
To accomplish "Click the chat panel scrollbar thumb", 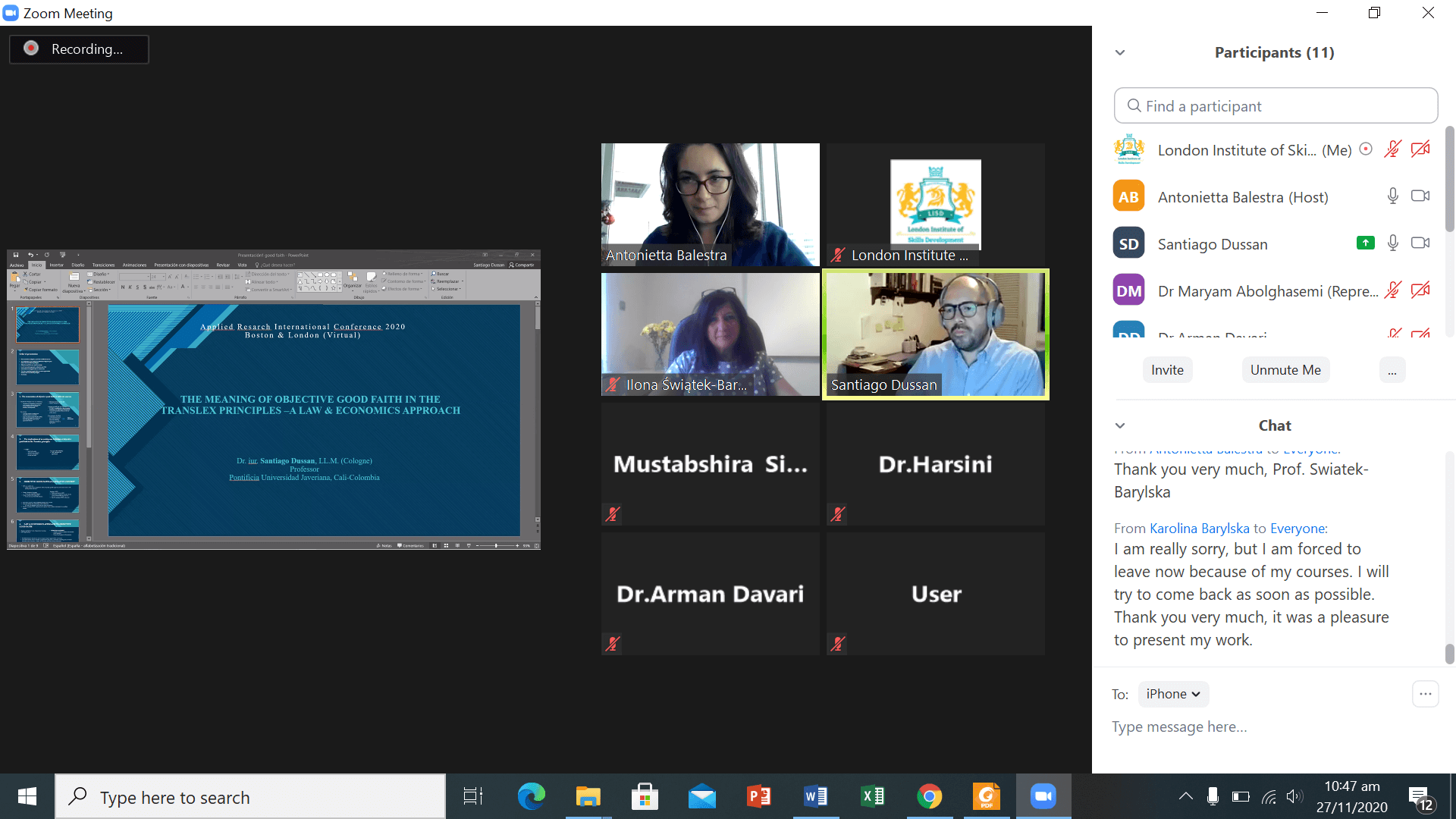I will [x=1449, y=654].
